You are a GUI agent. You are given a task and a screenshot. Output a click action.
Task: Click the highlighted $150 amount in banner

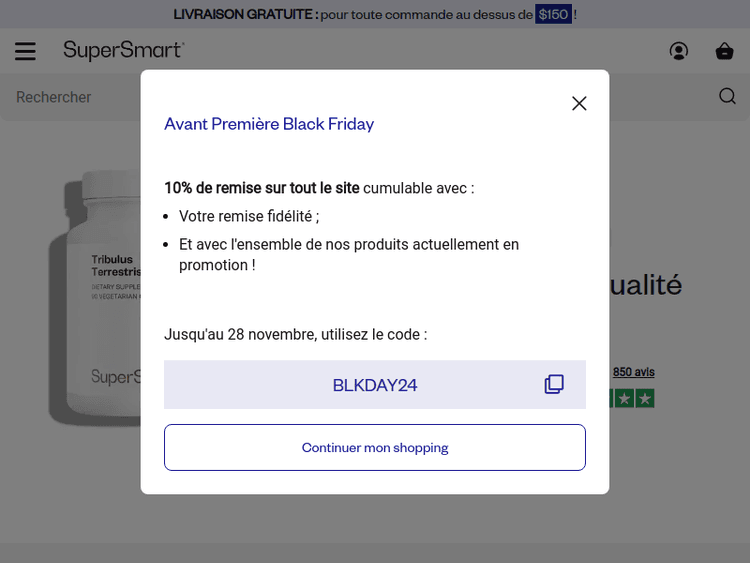(553, 14)
